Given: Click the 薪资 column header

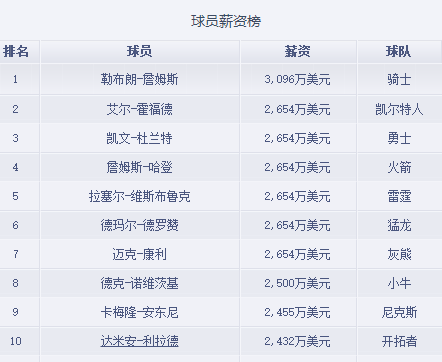Looking at the screenshot, I should (x=297, y=52).
